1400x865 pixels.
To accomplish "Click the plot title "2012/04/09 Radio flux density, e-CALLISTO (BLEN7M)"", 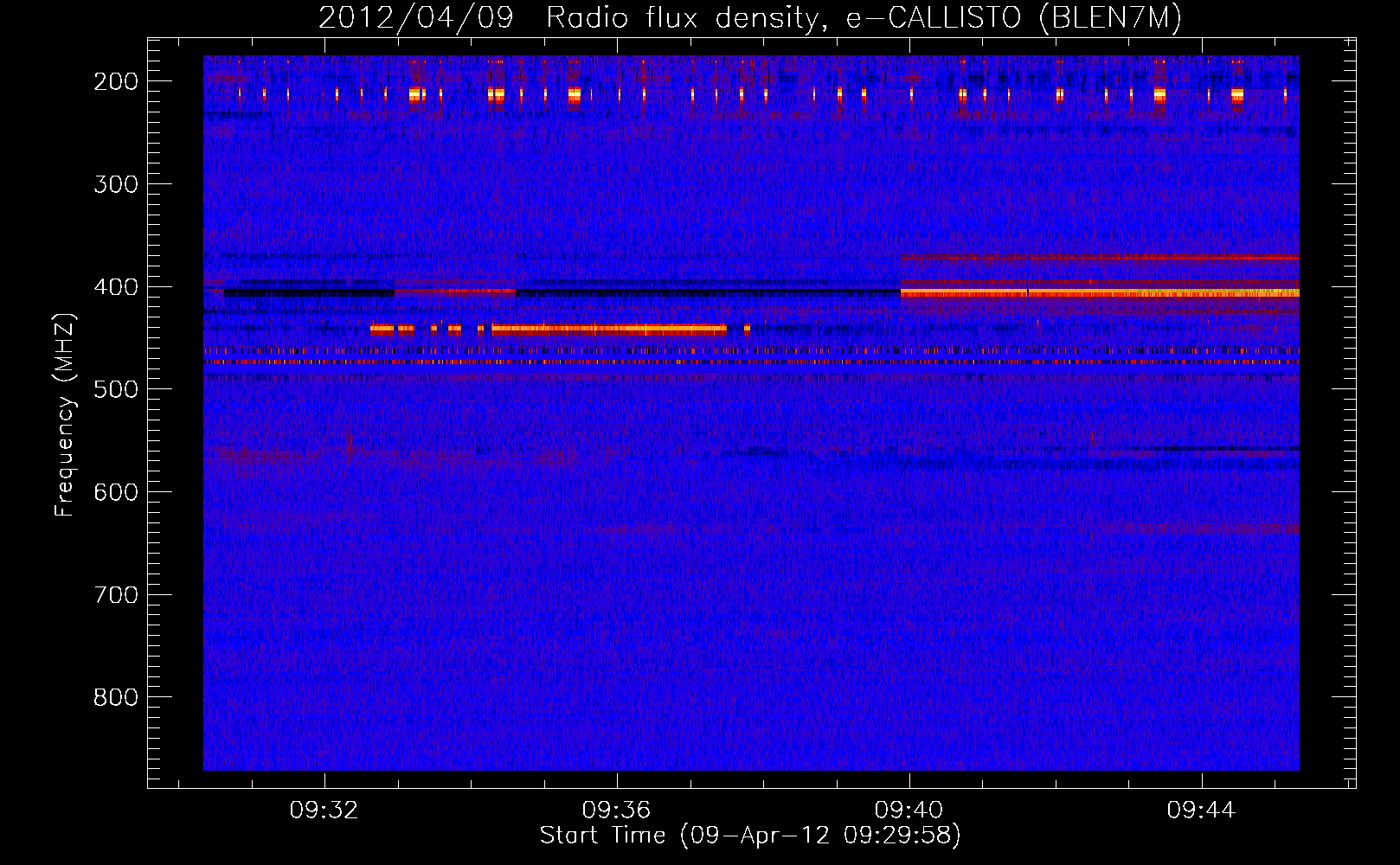I will (750, 17).
